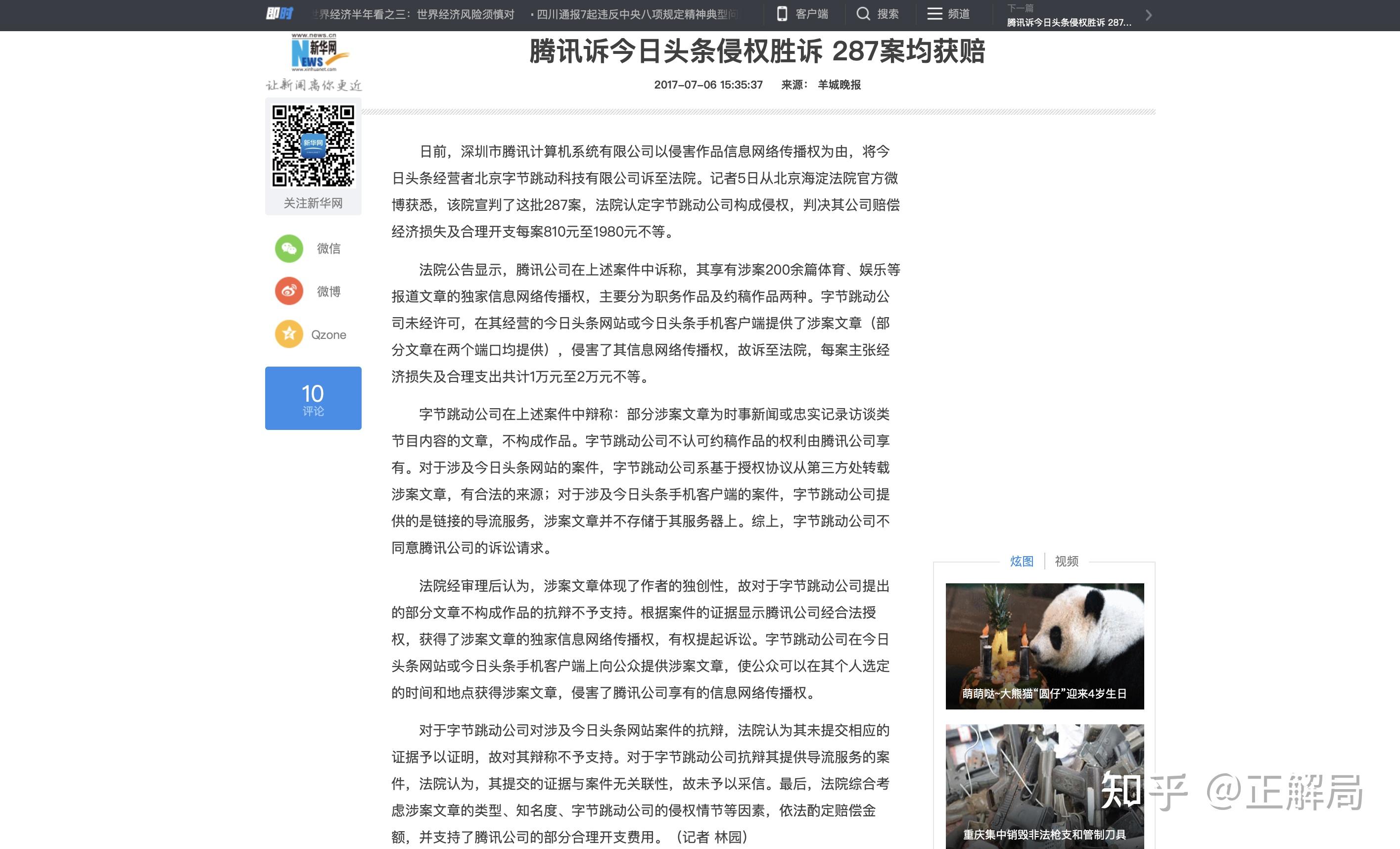Open the 10 评论 comments box
1400x849 pixels.
tap(313, 398)
